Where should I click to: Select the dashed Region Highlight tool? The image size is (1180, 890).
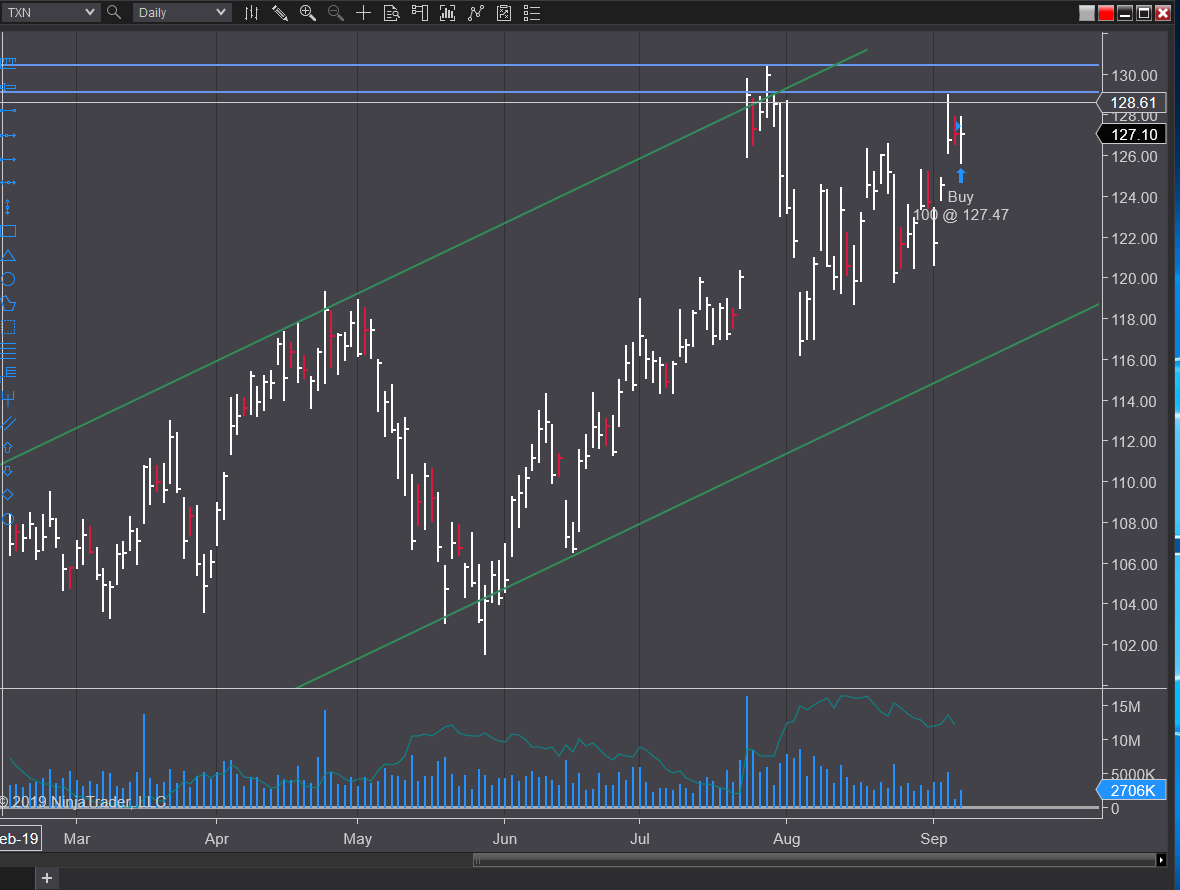pyautogui.click(x=8, y=327)
